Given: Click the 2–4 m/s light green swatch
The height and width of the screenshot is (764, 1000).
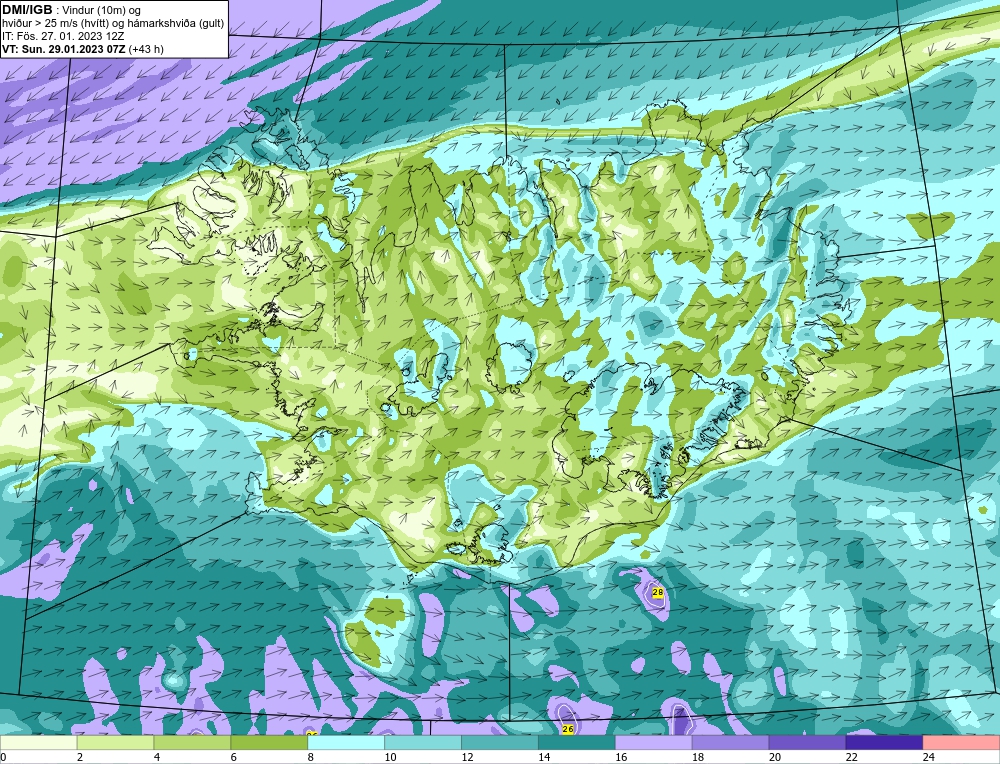Looking at the screenshot, I should coord(115,743).
